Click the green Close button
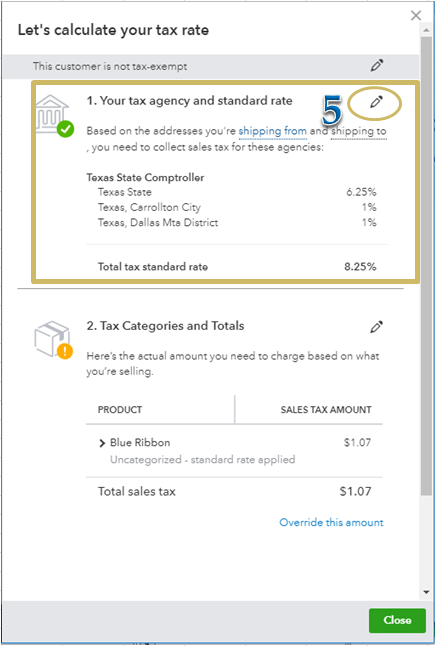Viewport: 435px width, 646px height. [x=397, y=620]
